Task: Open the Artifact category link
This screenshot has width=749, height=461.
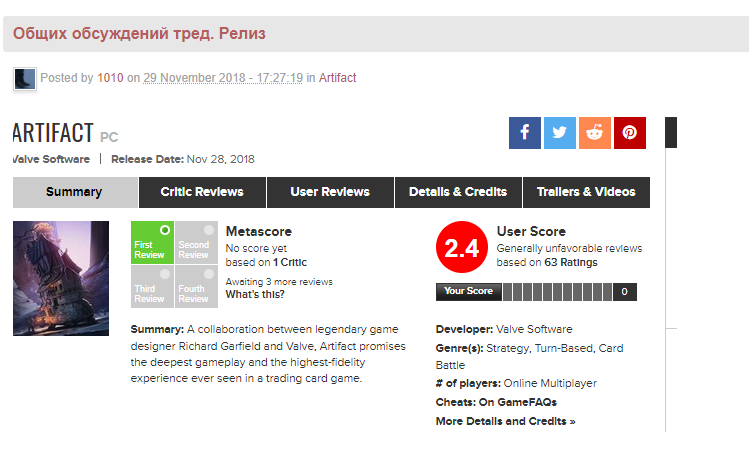Action: pyautogui.click(x=337, y=78)
